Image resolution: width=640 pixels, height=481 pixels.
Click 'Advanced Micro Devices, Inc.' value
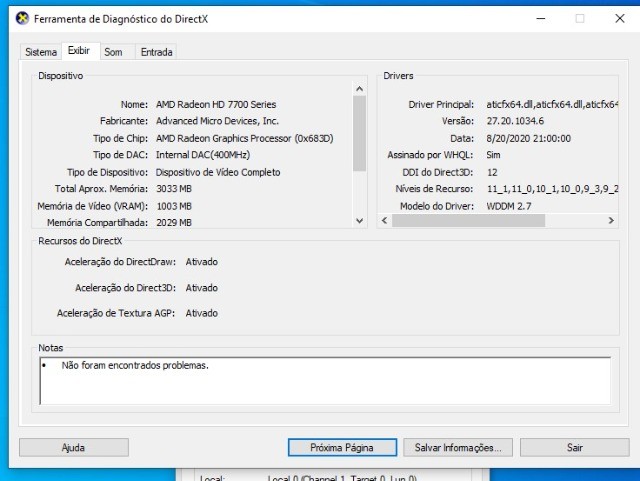click(x=217, y=121)
